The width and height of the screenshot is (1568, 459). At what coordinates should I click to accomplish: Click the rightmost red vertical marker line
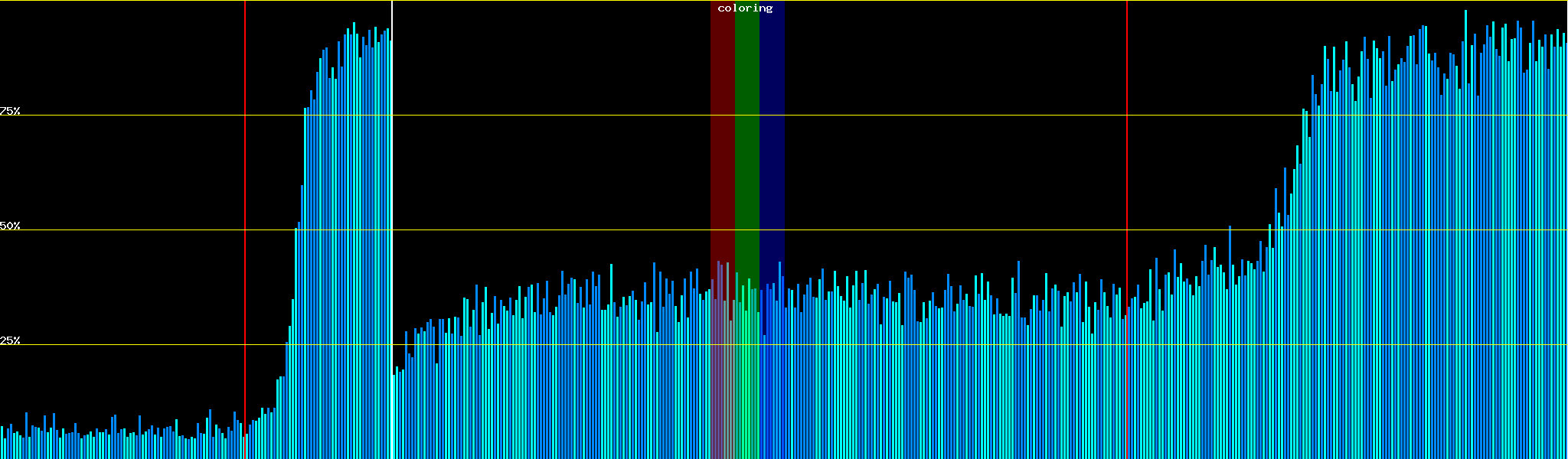click(1127, 153)
